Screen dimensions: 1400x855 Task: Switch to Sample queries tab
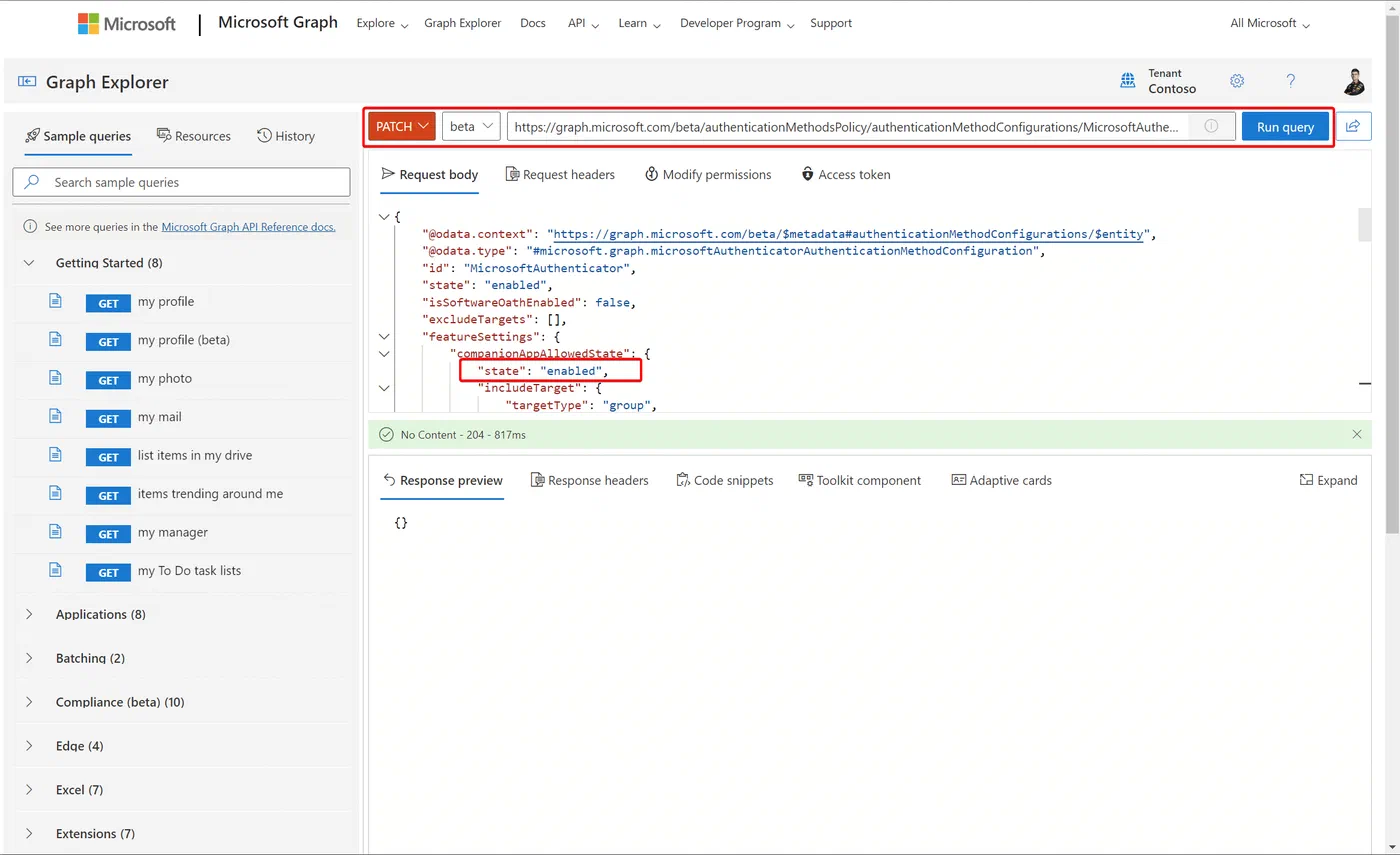point(78,136)
